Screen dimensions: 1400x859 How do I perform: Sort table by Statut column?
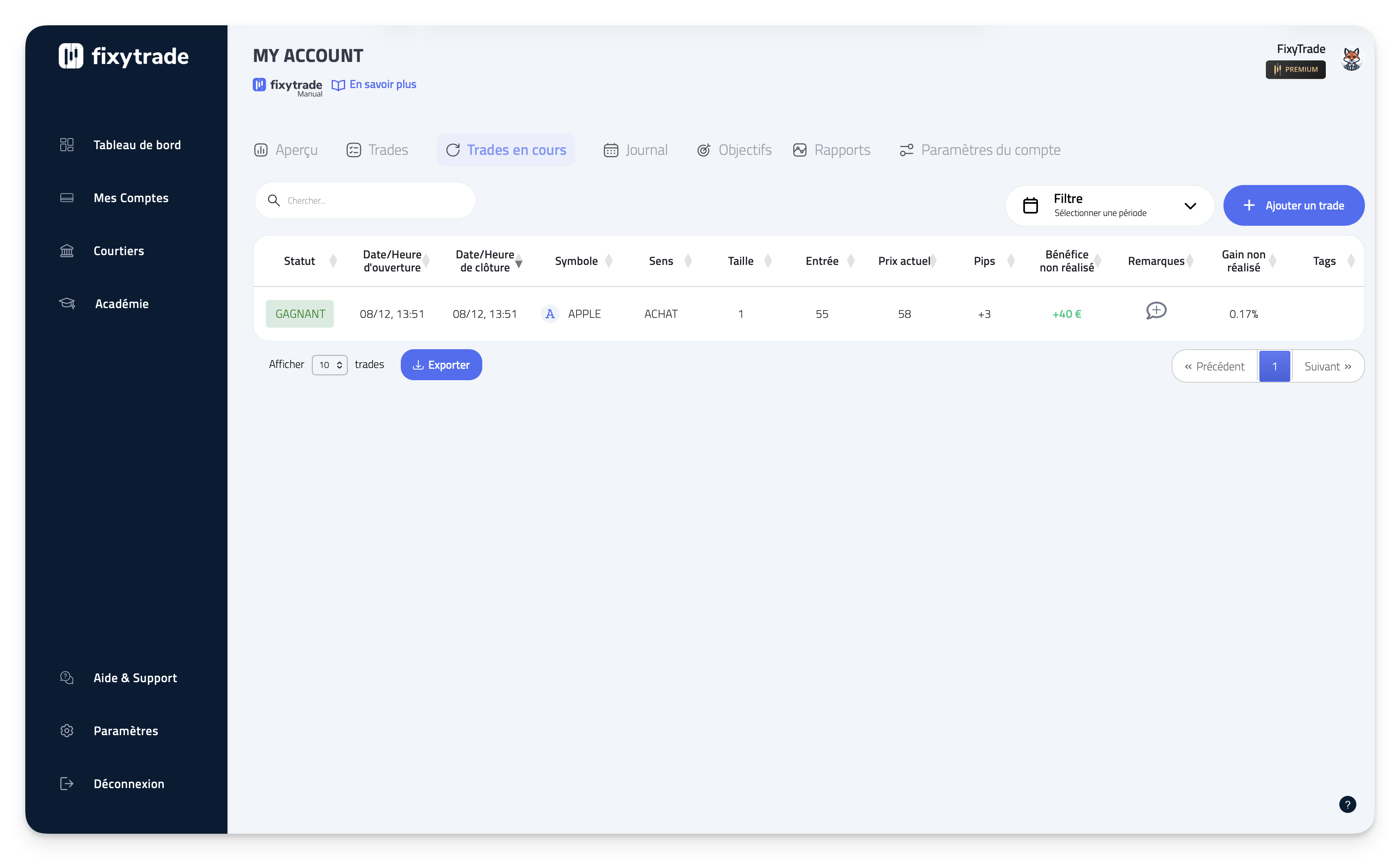(x=333, y=261)
